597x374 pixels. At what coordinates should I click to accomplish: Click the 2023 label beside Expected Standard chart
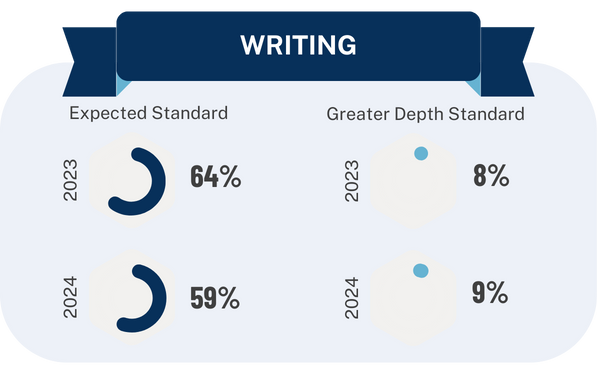point(71,181)
